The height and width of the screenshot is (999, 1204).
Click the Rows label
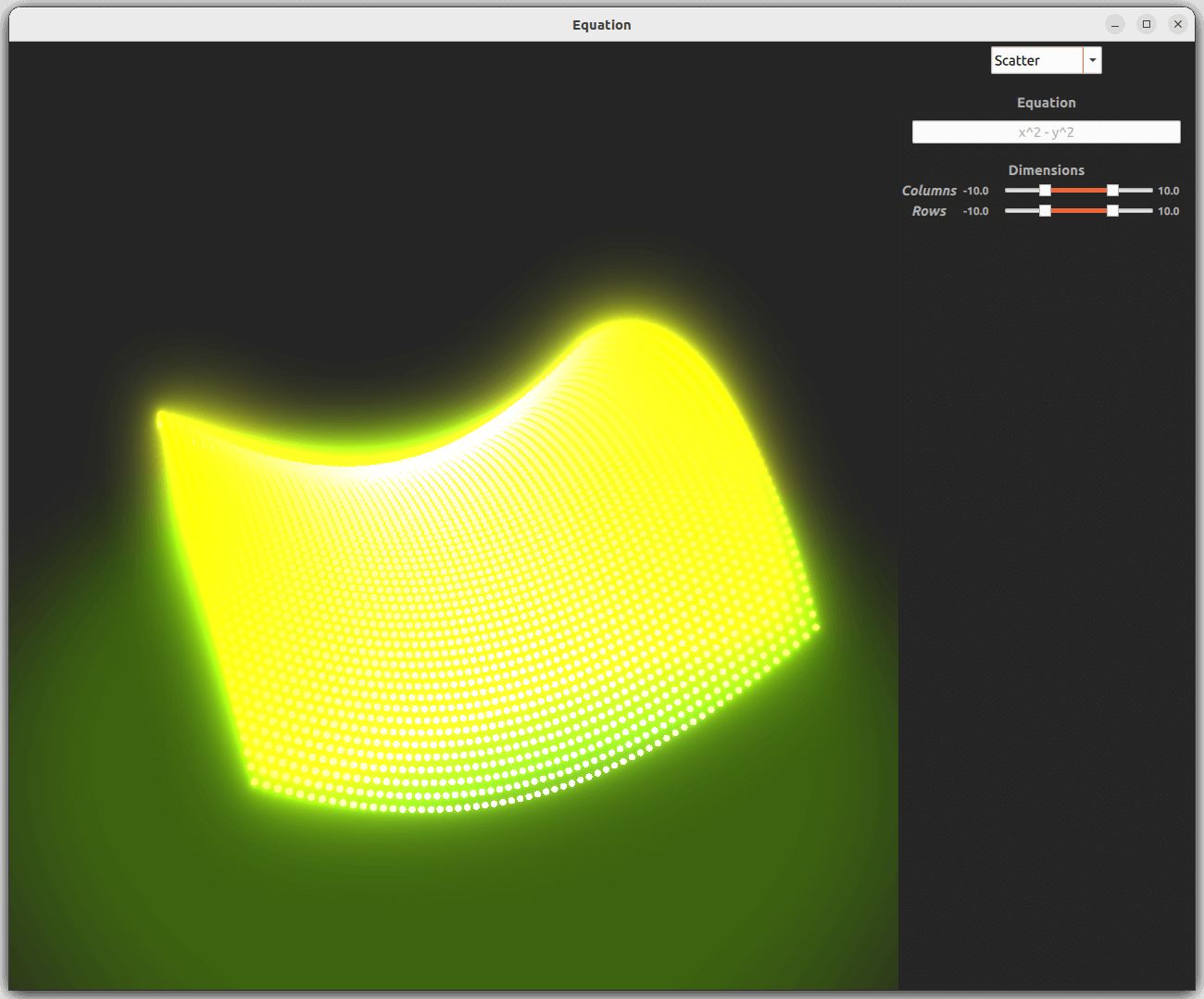(x=929, y=211)
